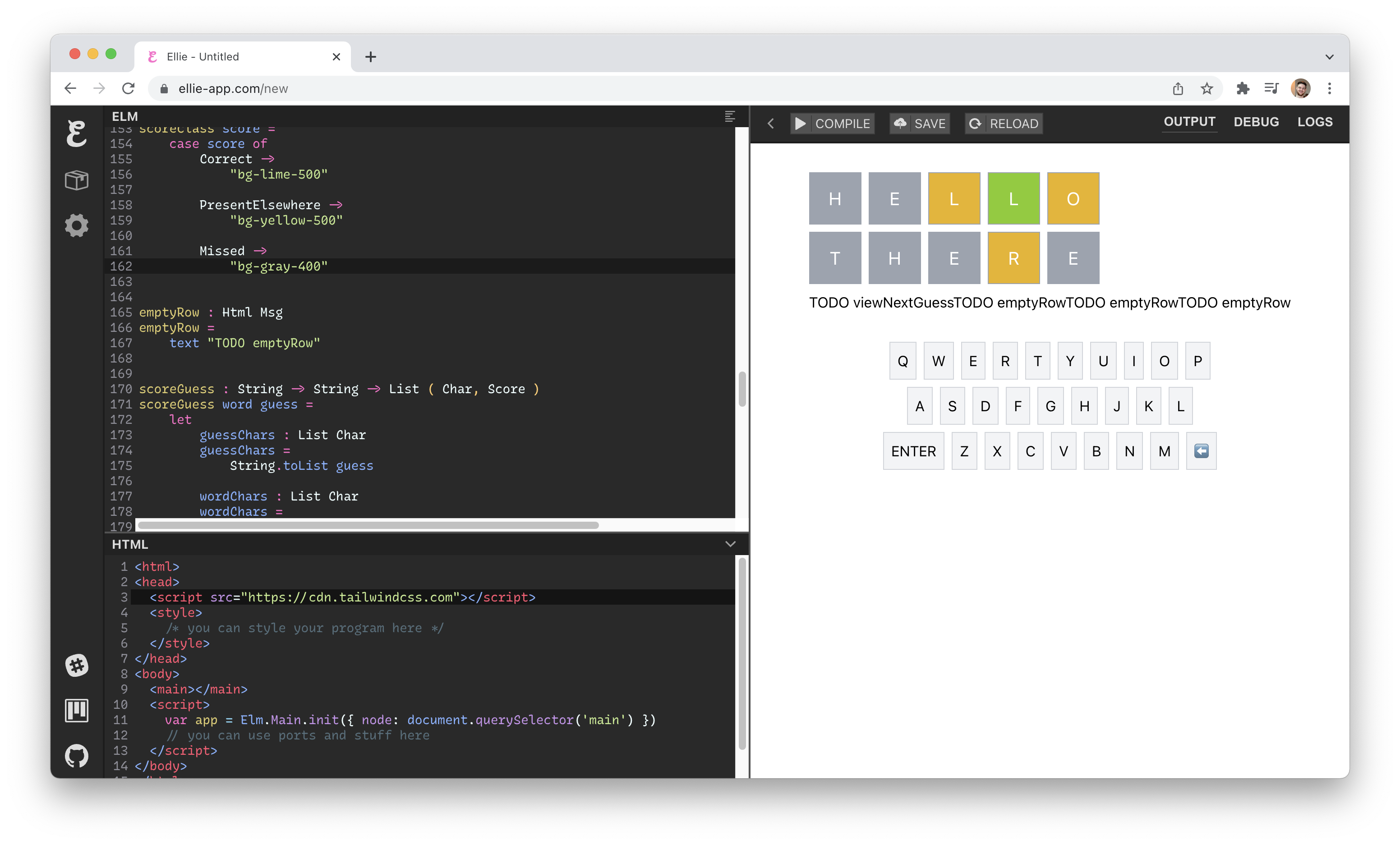
Task: Click the ELM panel header label
Action: coord(125,116)
